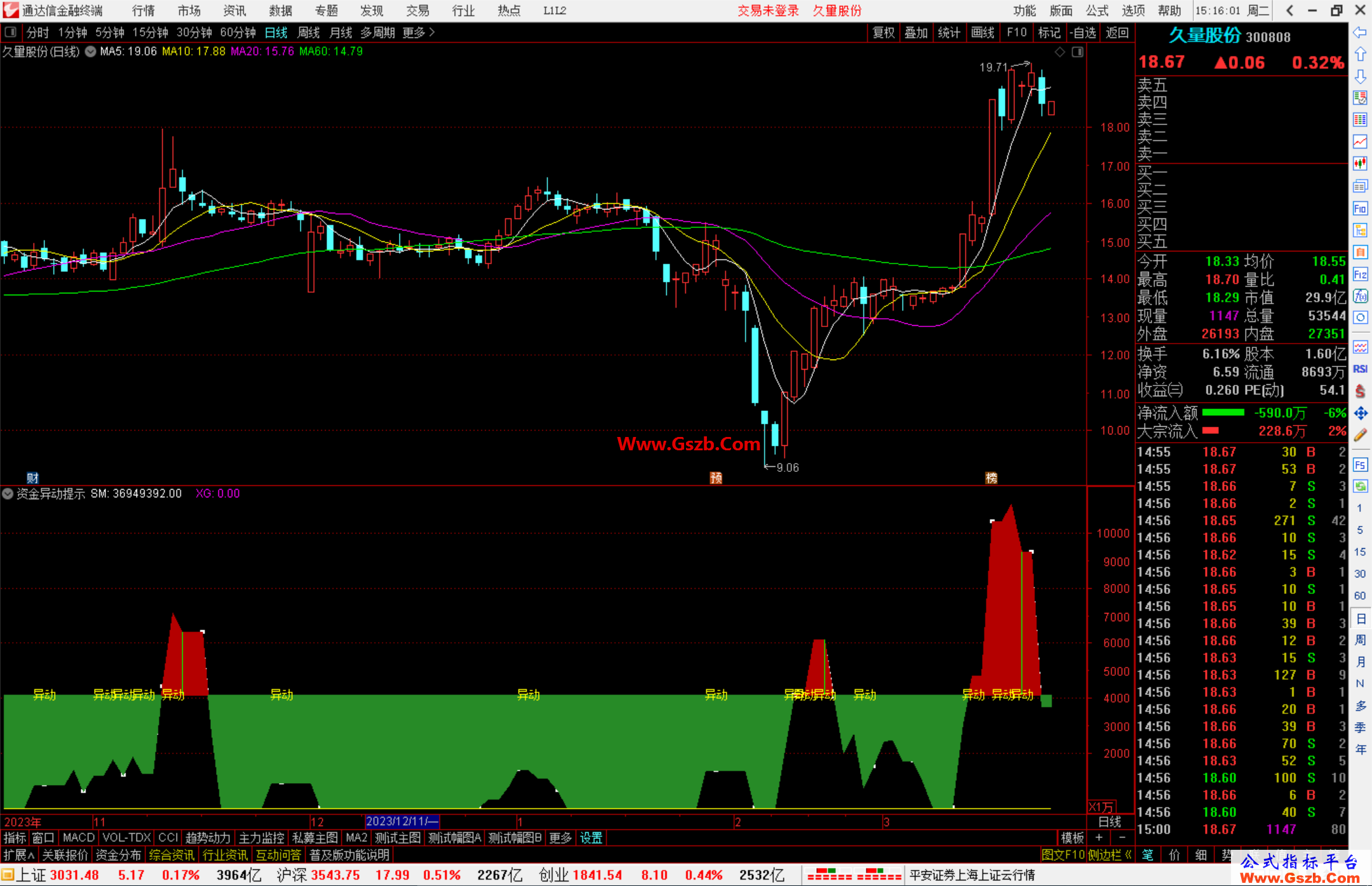
Task: Click the panel toggle icon at chart top right
Action: [1077, 52]
